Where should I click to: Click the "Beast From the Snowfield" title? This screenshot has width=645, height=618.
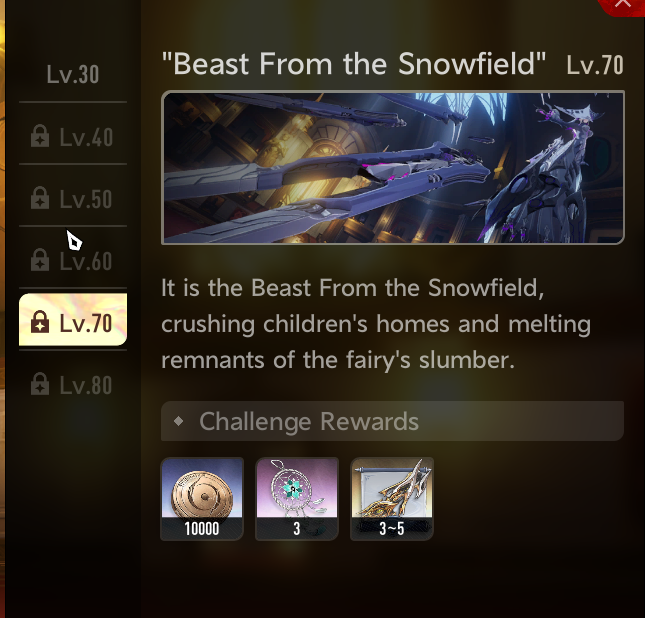[x=354, y=64]
